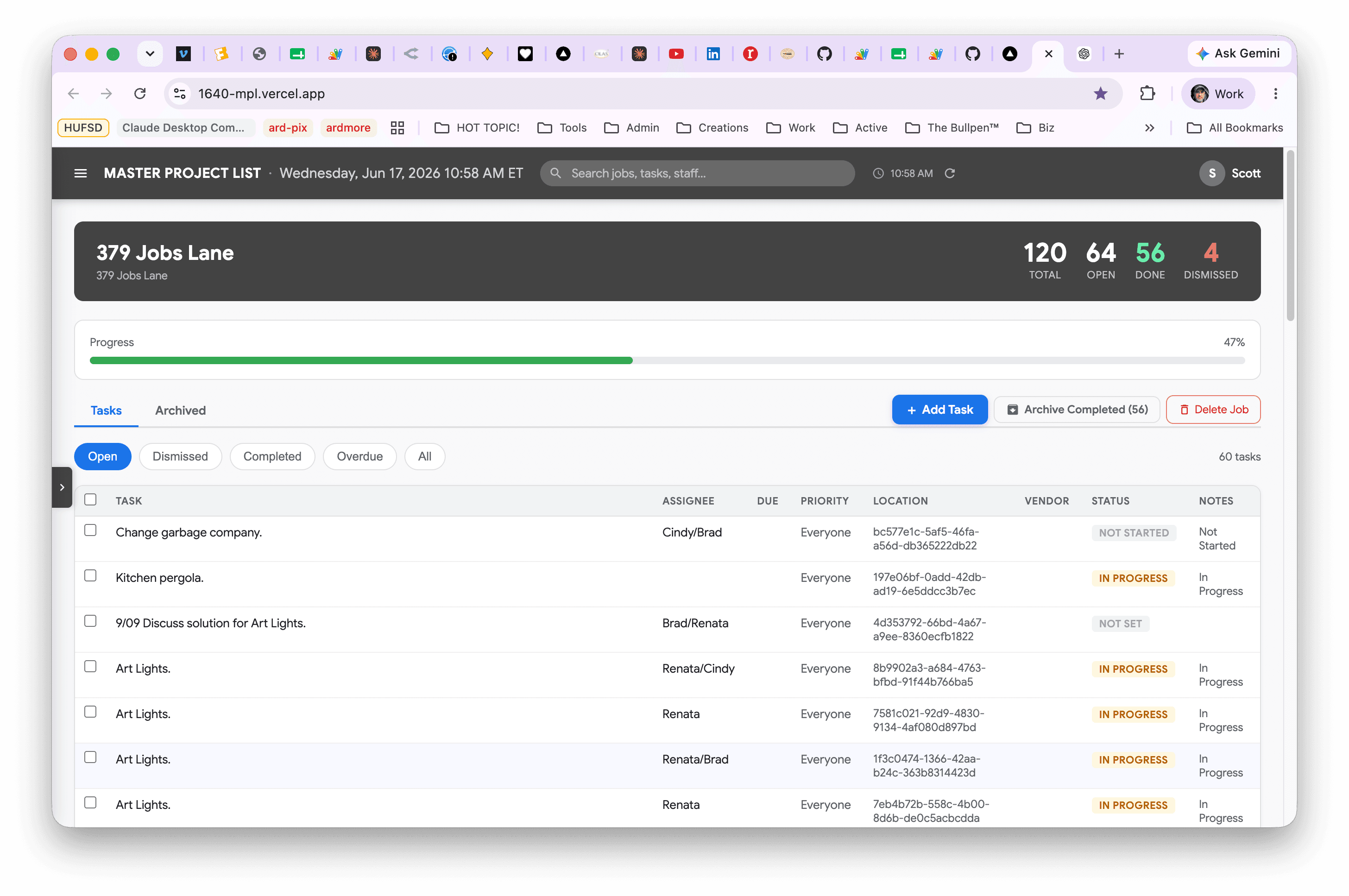This screenshot has height=896, width=1349.
Task: Click the NOT STARTED status badge
Action: [1134, 533]
